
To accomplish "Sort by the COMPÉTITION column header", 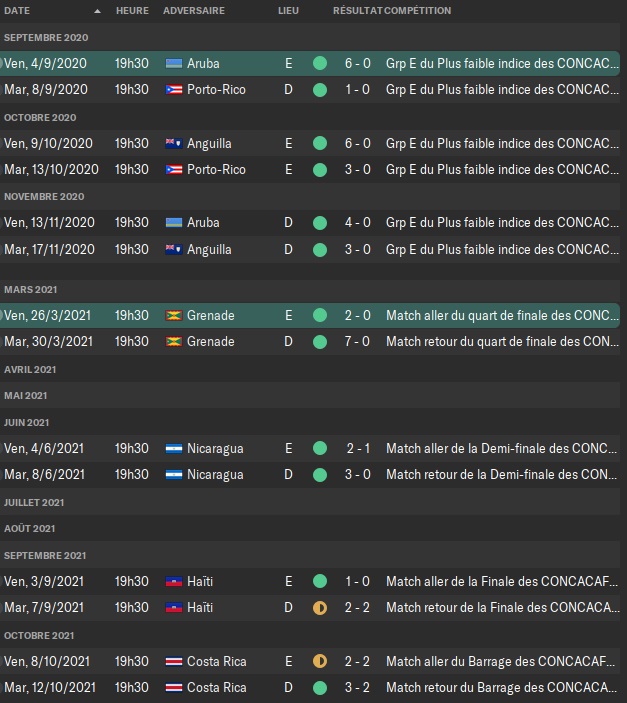I will pyautogui.click(x=418, y=10).
